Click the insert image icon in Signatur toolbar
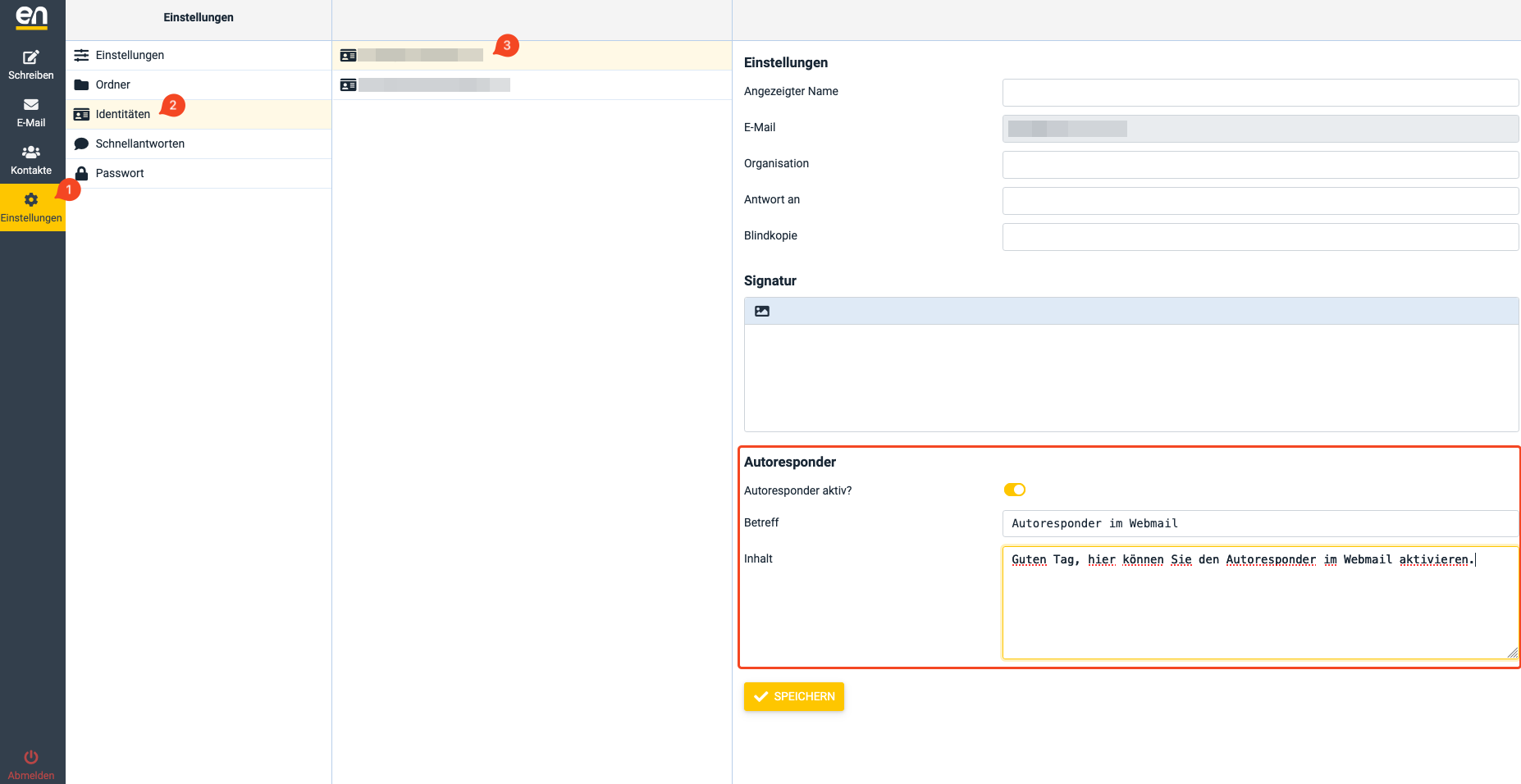This screenshot has width=1521, height=784. (762, 312)
